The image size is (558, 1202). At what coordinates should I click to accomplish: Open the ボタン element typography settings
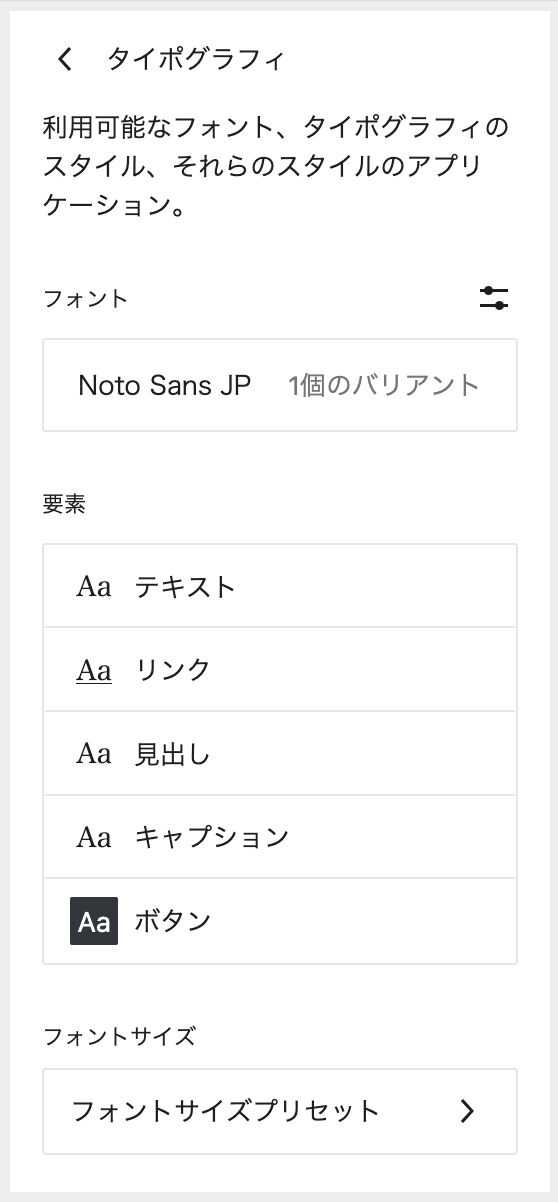tap(280, 921)
